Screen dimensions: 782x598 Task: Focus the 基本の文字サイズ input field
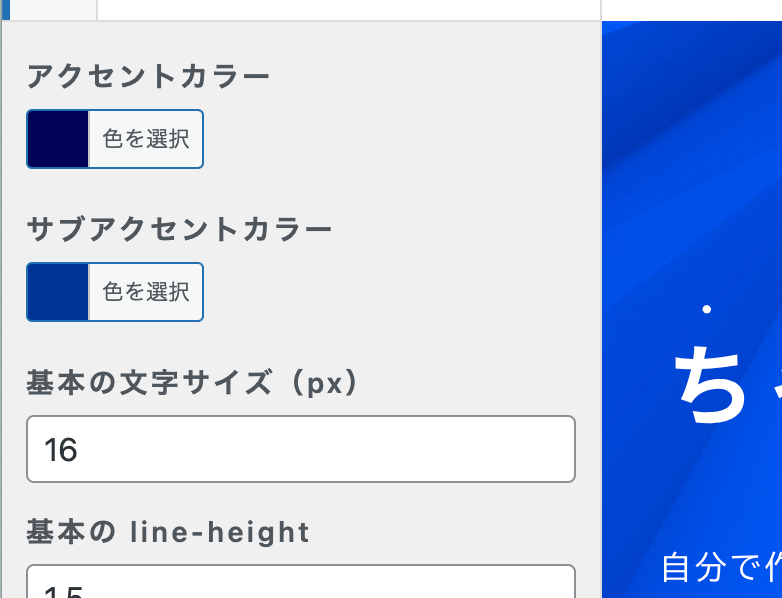tap(300, 449)
